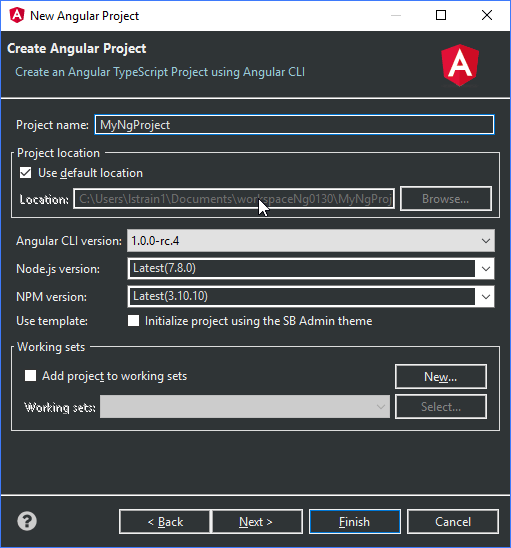511x548 pixels.
Task: Close the New Angular Project dialog
Action: coord(487,15)
